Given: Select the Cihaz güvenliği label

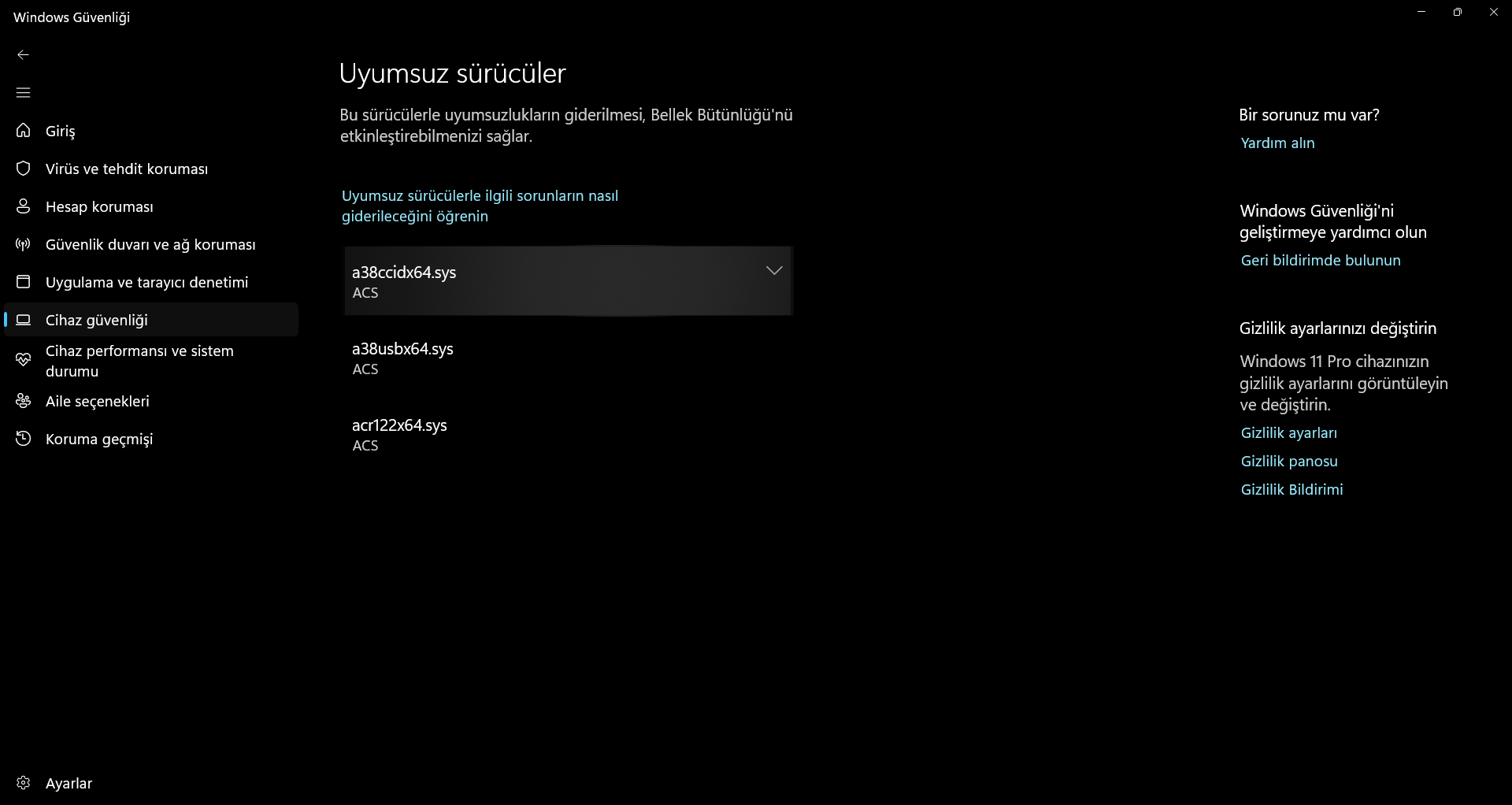Looking at the screenshot, I should [97, 321].
